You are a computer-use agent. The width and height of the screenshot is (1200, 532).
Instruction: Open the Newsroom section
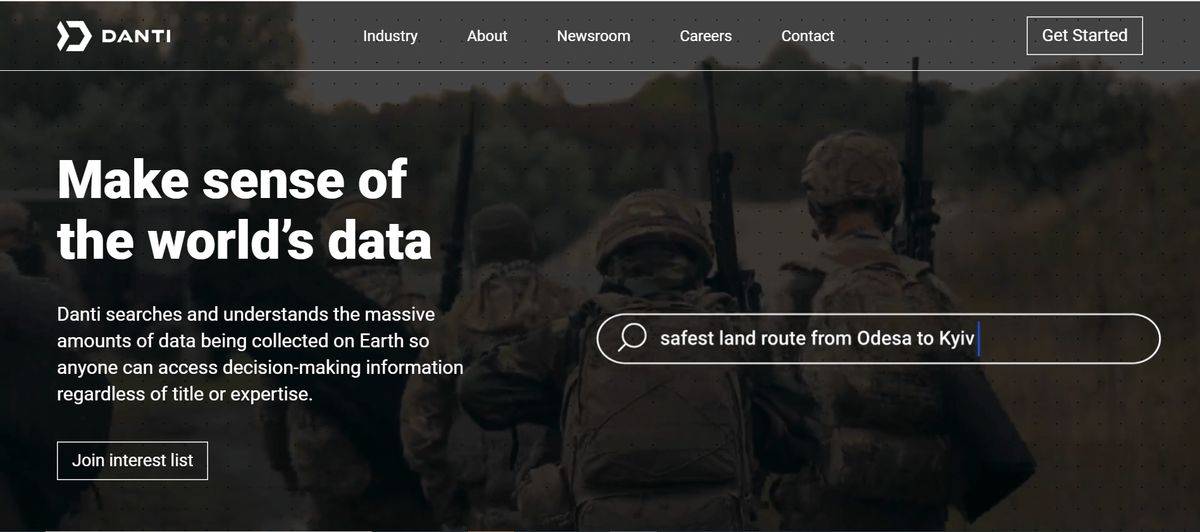(x=593, y=36)
